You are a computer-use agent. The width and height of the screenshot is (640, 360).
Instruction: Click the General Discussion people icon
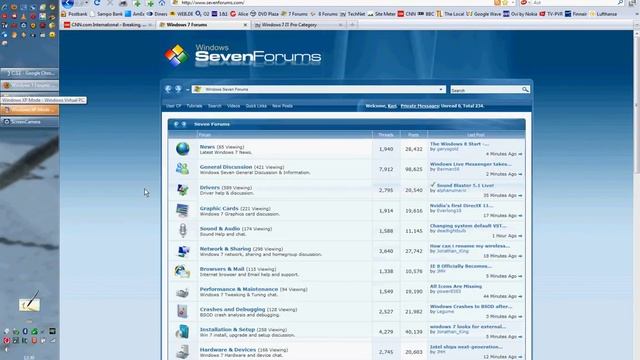click(x=182, y=169)
